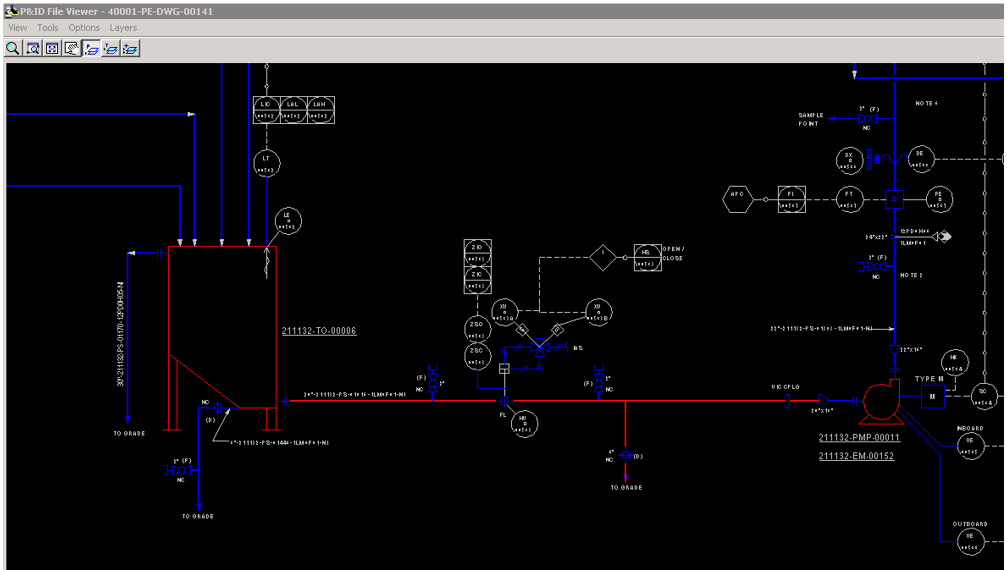The width and height of the screenshot is (1007, 570).
Task: Toggle the pressed layer button beside Pan
Action: [92, 48]
